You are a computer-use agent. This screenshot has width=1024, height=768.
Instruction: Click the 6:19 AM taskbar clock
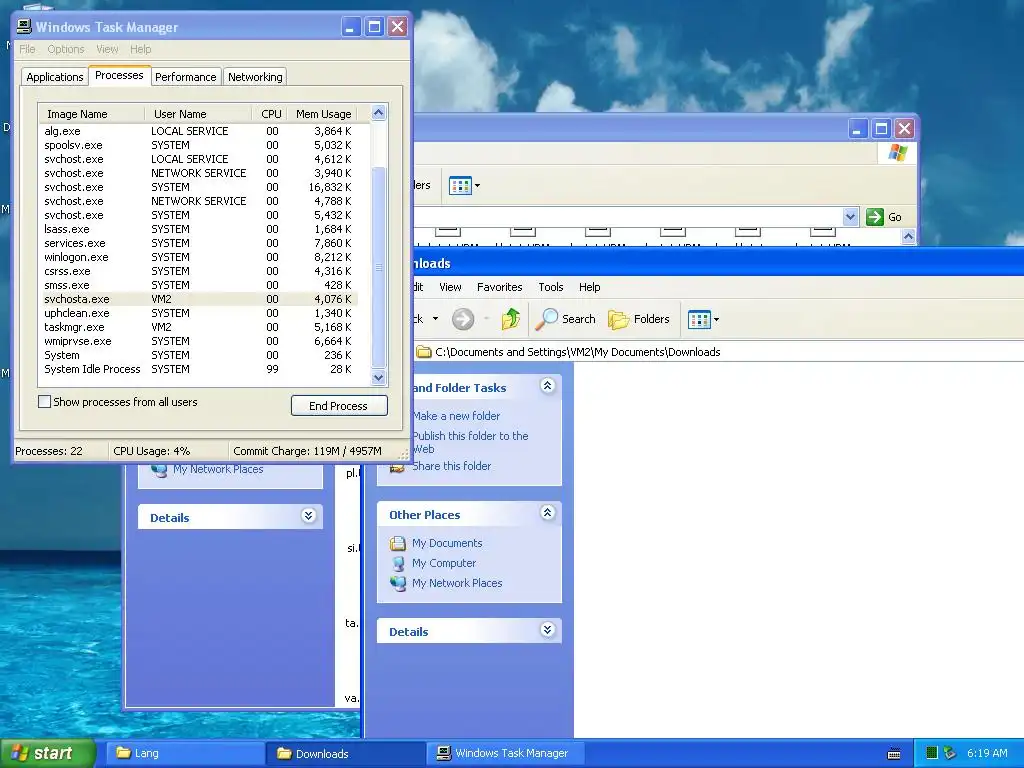[x=987, y=753]
